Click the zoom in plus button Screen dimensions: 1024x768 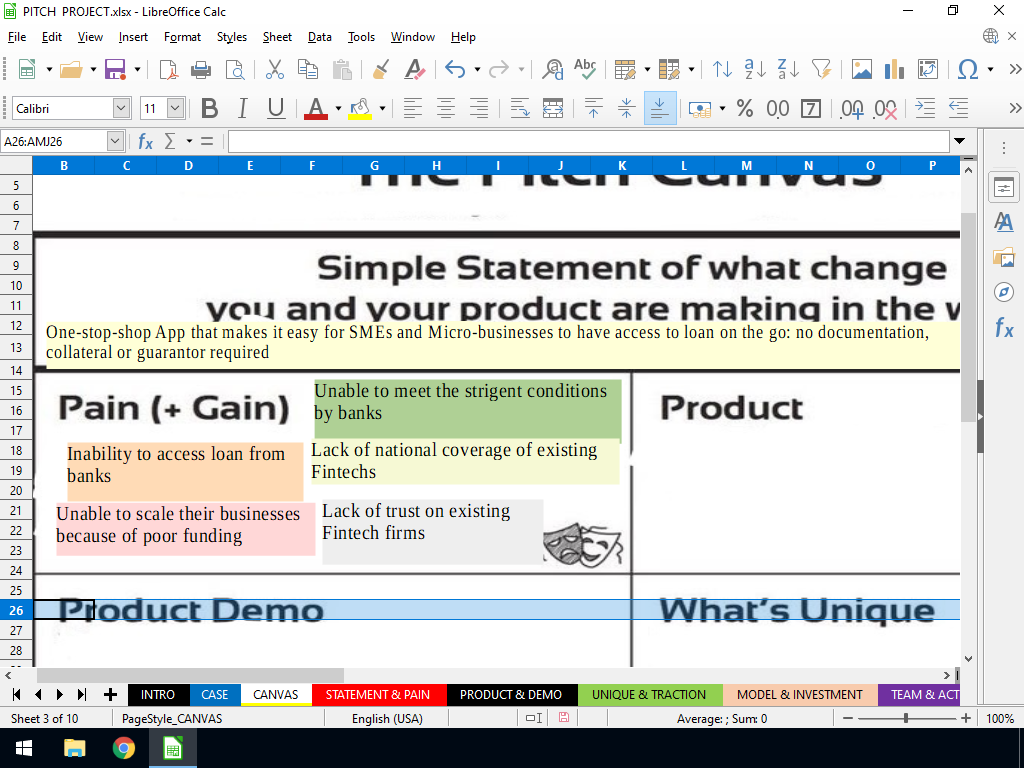click(x=966, y=718)
